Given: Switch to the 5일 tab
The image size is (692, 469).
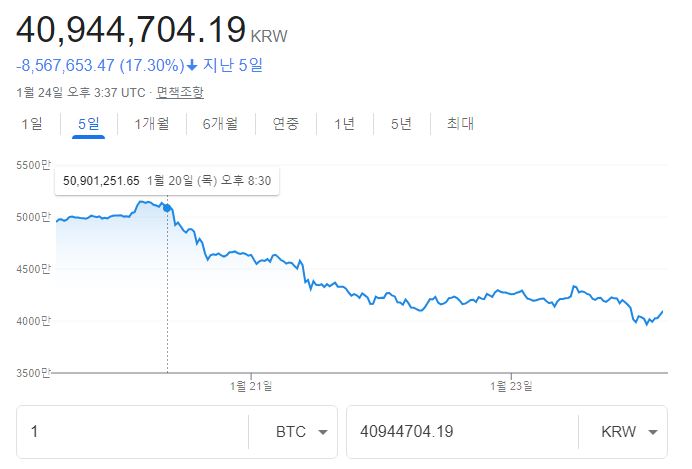Looking at the screenshot, I should coord(88,124).
